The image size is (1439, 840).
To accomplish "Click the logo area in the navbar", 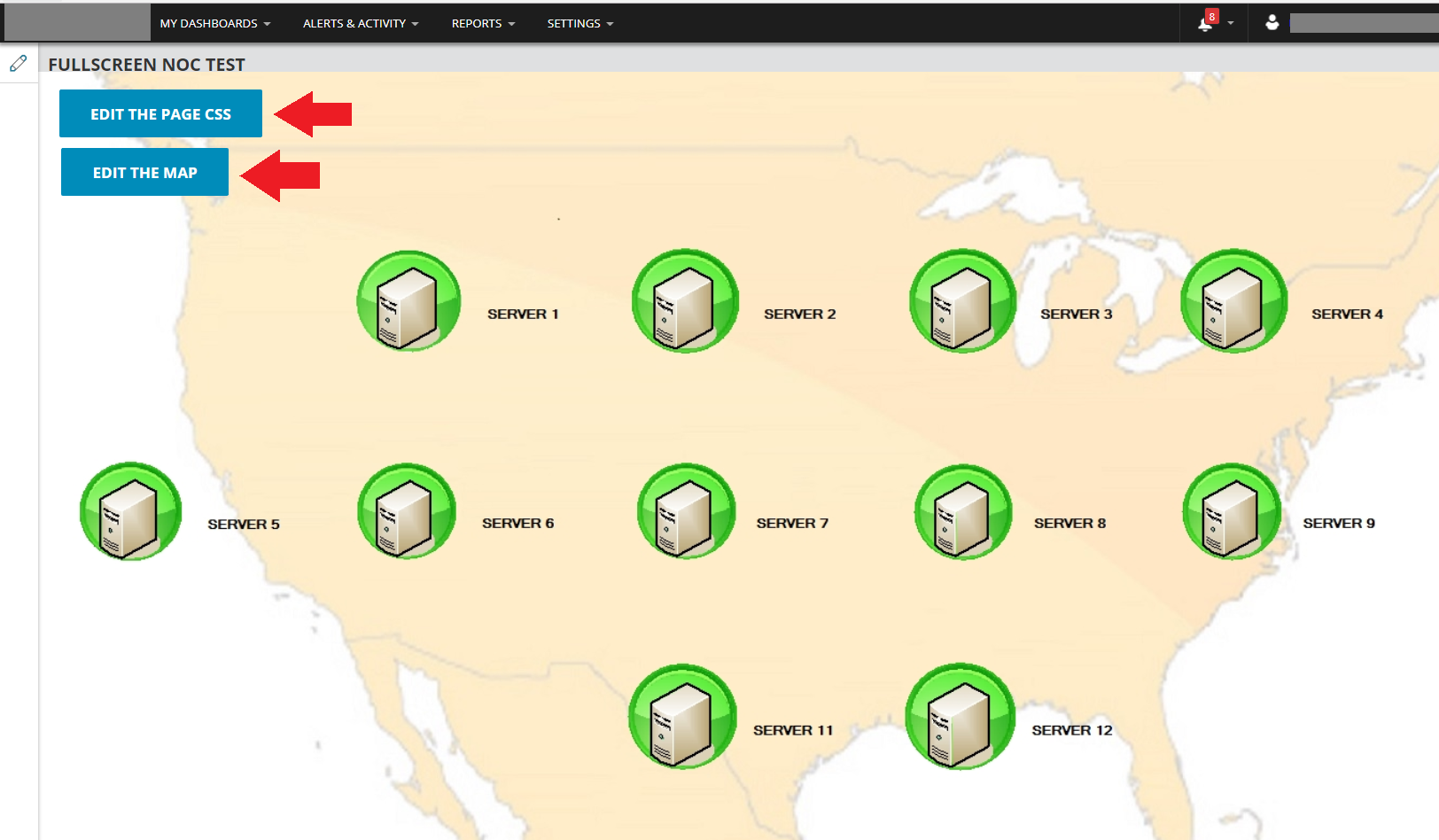I will pos(77,23).
